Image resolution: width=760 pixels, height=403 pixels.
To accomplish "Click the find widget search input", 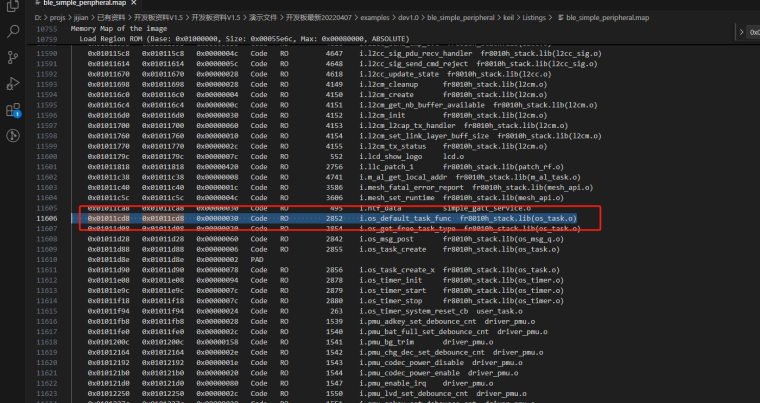I will (754, 32).
